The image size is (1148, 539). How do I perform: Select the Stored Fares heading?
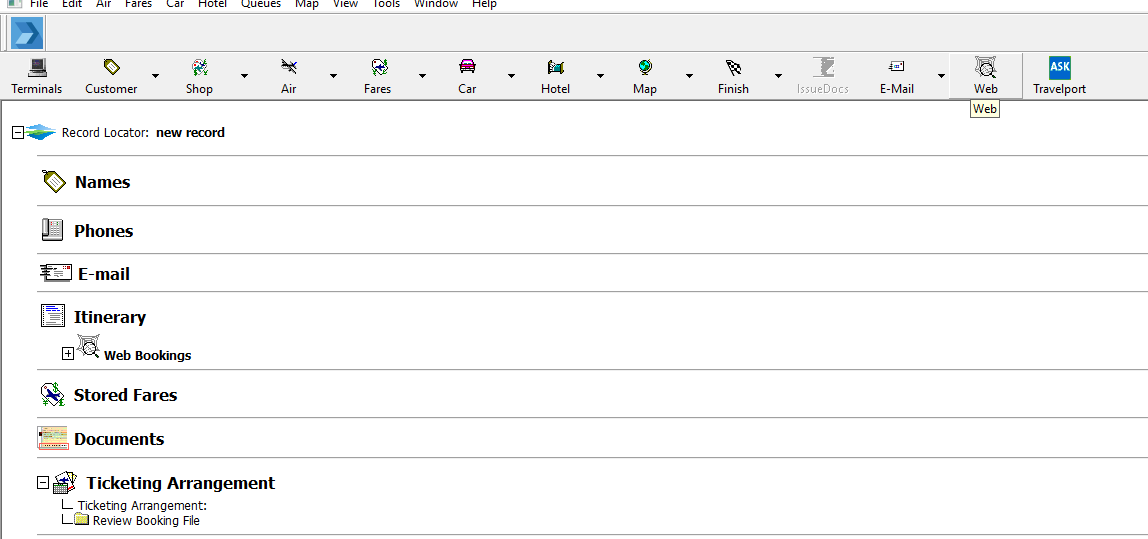[125, 395]
